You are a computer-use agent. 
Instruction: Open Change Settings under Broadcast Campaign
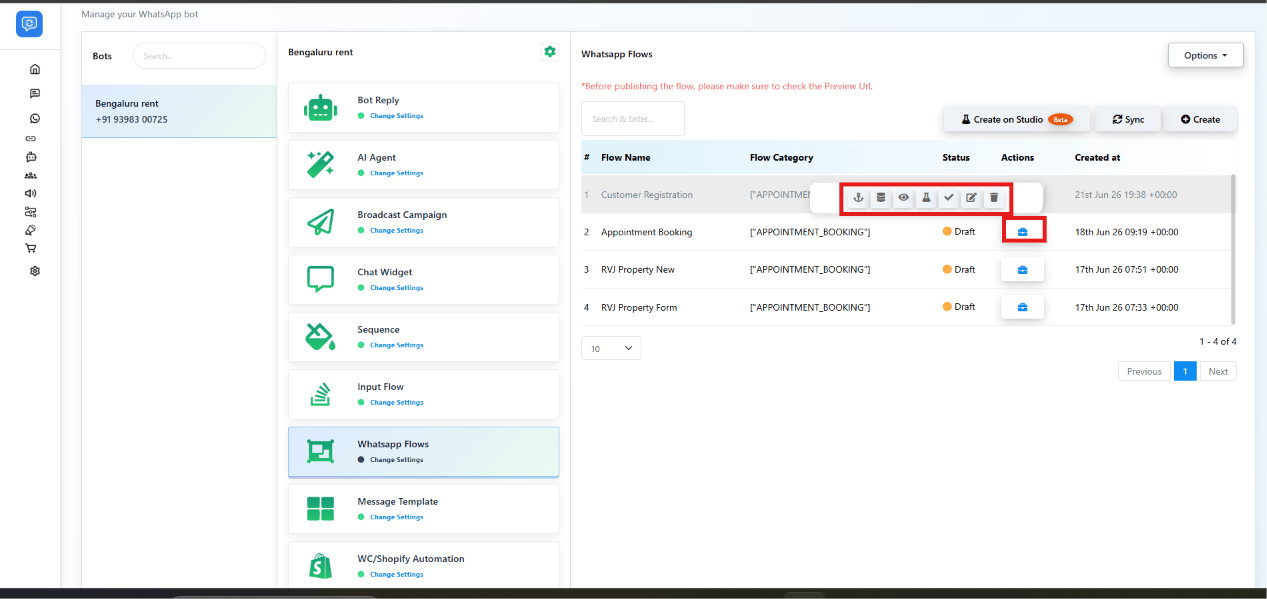click(396, 230)
